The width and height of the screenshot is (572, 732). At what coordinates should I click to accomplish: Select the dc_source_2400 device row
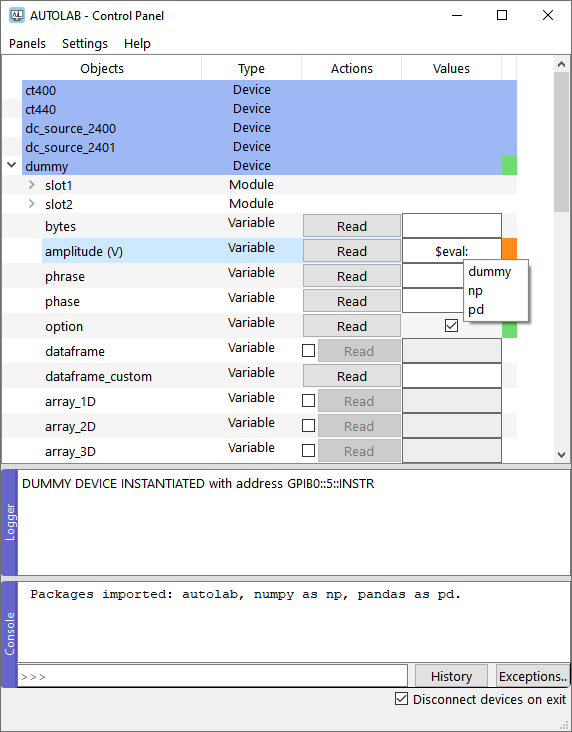[269, 128]
